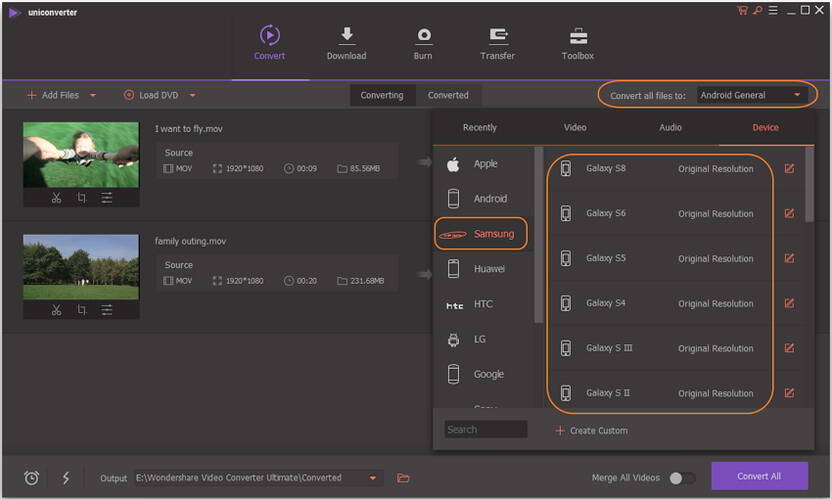Viewport: 832px width, 499px height.
Task: Click the Load DVD button
Action: 151,95
